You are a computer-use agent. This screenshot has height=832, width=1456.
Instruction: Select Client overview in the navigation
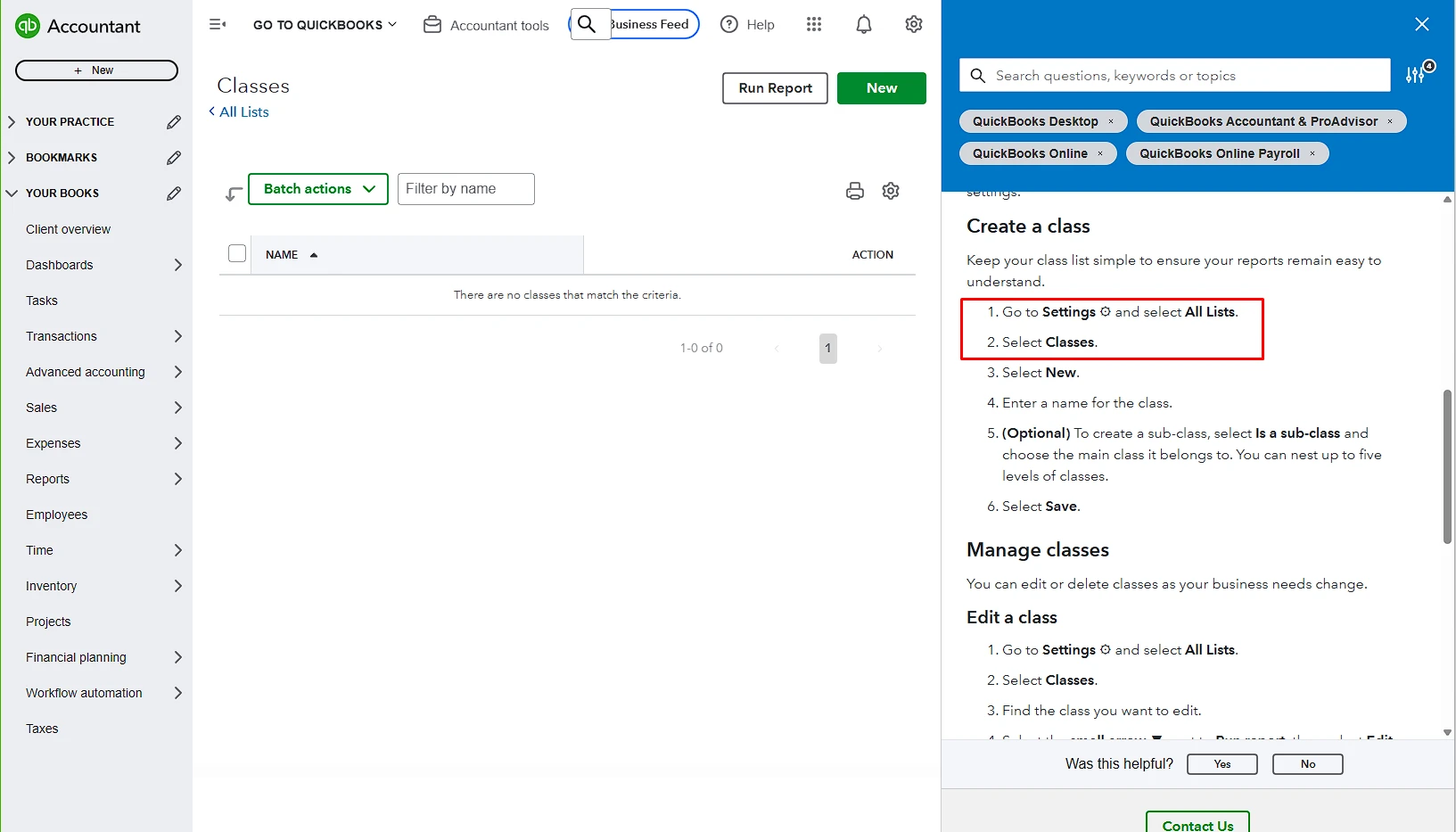tap(67, 229)
